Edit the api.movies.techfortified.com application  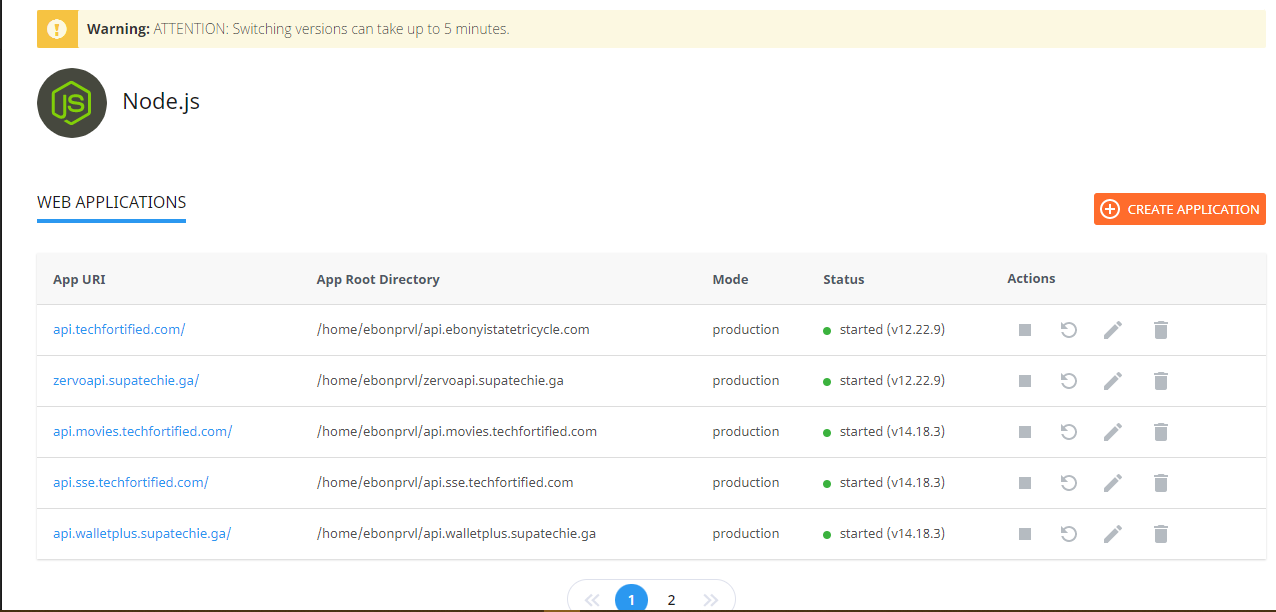click(1112, 431)
